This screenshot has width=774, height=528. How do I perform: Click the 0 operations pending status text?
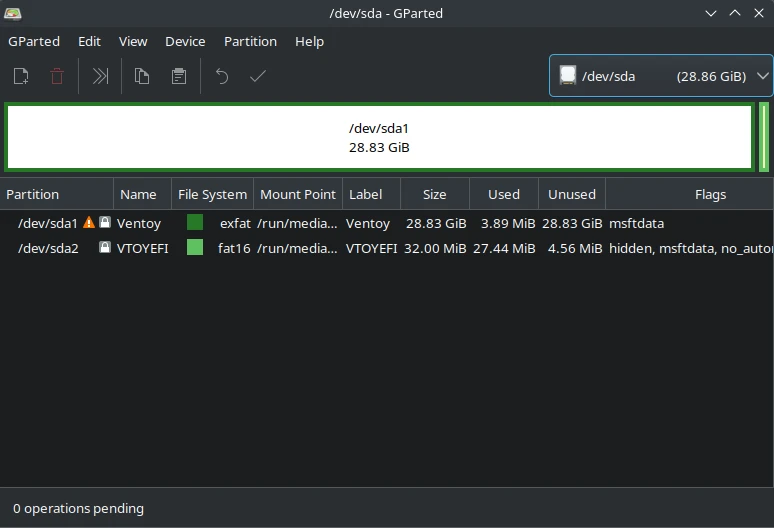click(x=78, y=508)
